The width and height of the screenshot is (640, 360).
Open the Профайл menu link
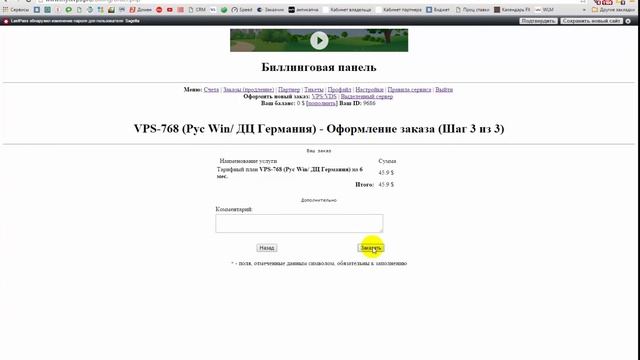coord(339,89)
